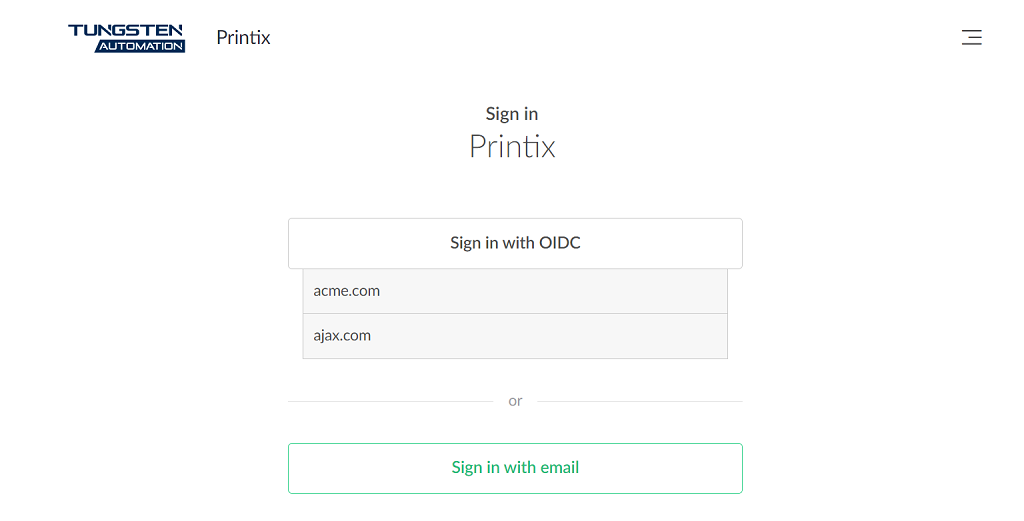
Task: Click the large Printix title
Action: pyautogui.click(x=512, y=147)
